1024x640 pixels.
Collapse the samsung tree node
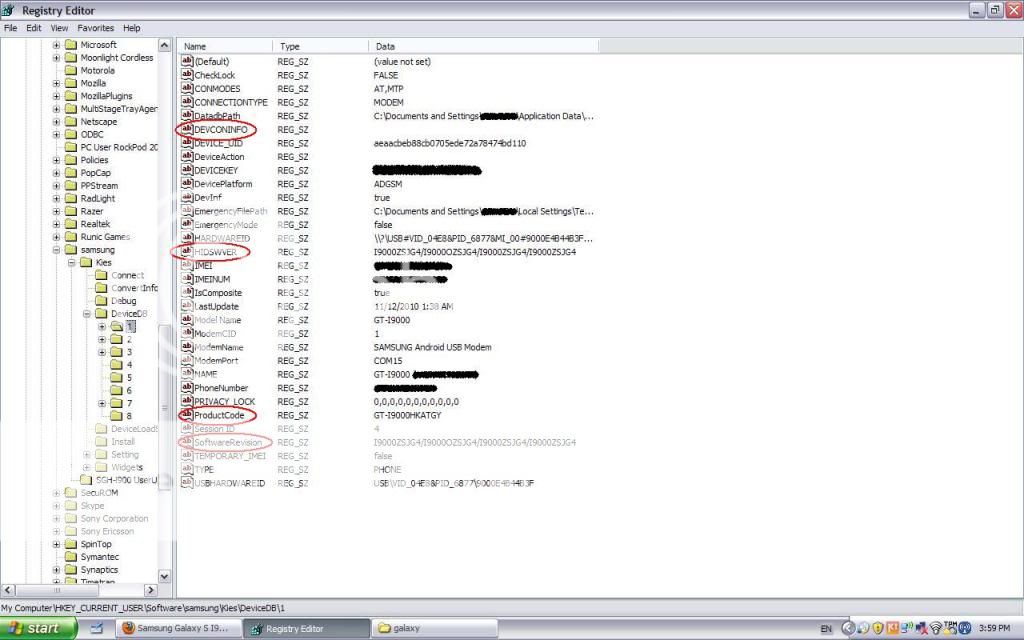[57, 250]
